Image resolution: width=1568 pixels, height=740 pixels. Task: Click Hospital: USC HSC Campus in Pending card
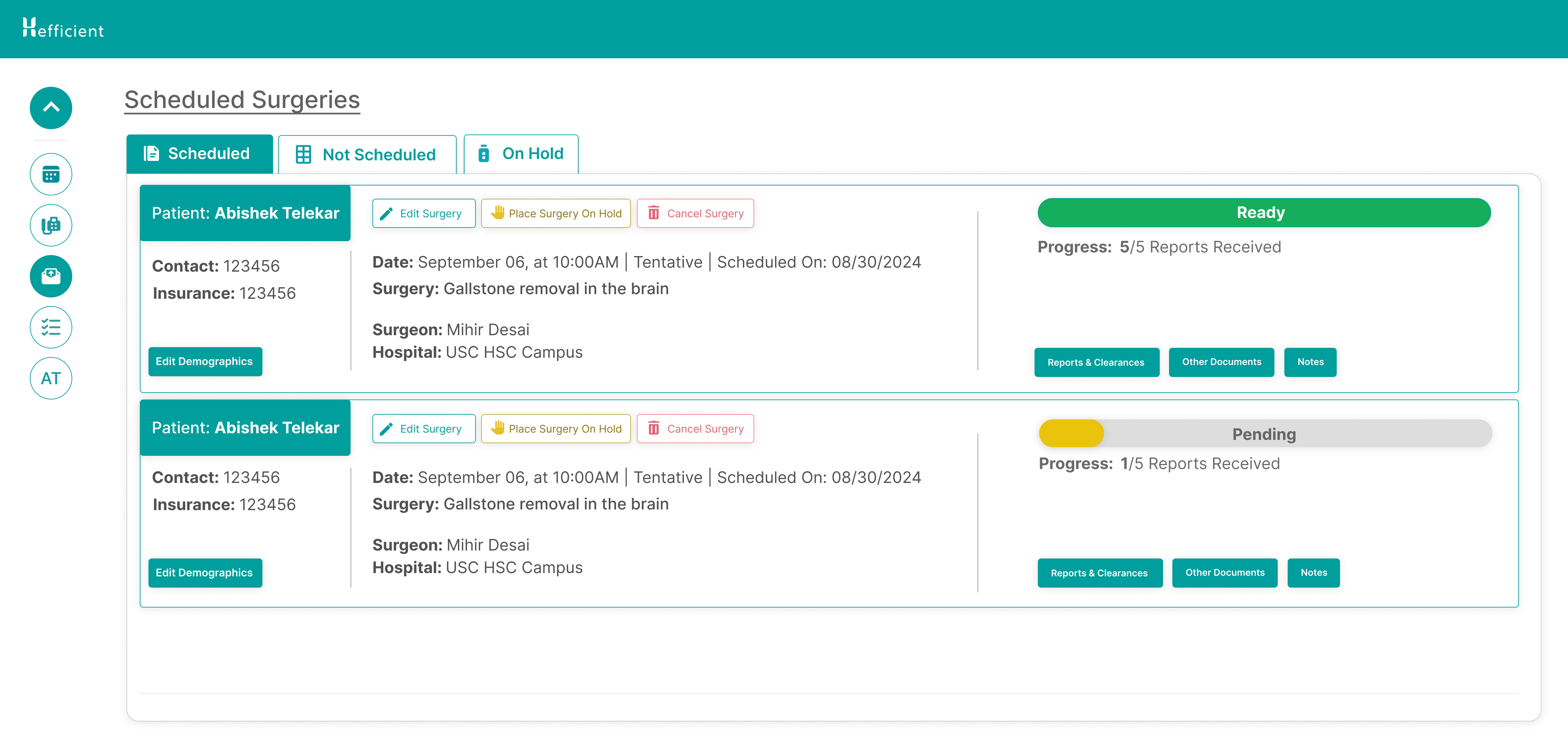click(478, 568)
